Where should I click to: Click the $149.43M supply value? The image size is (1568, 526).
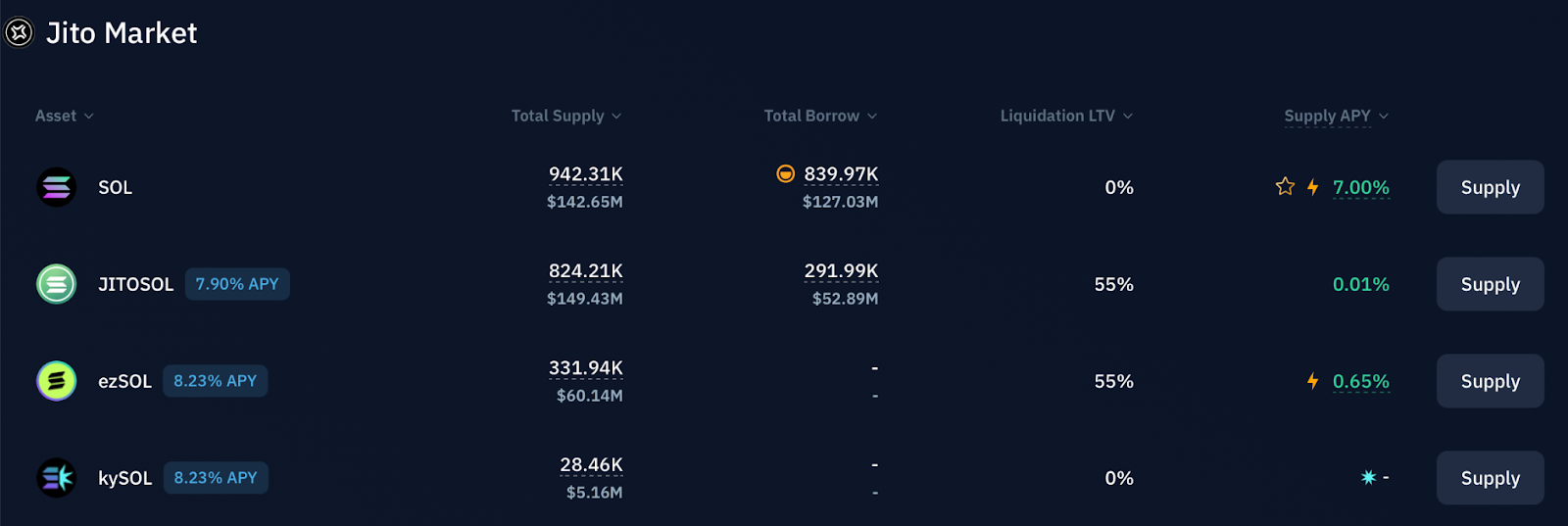(x=585, y=299)
